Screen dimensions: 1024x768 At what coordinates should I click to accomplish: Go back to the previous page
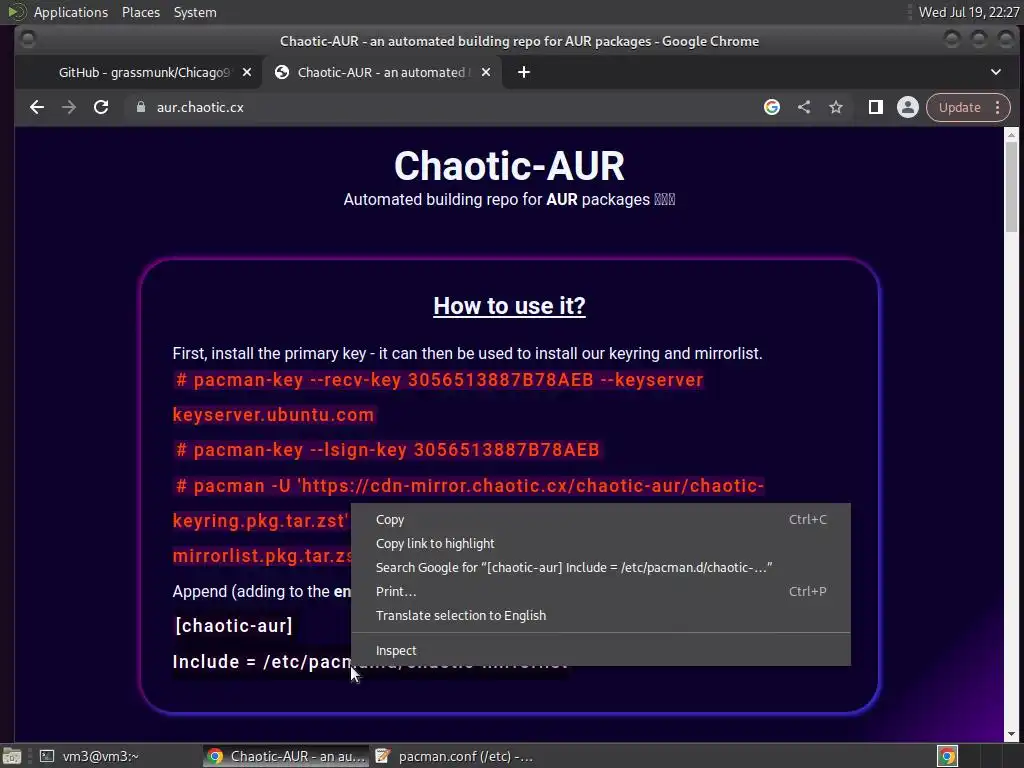pyautogui.click(x=37, y=107)
